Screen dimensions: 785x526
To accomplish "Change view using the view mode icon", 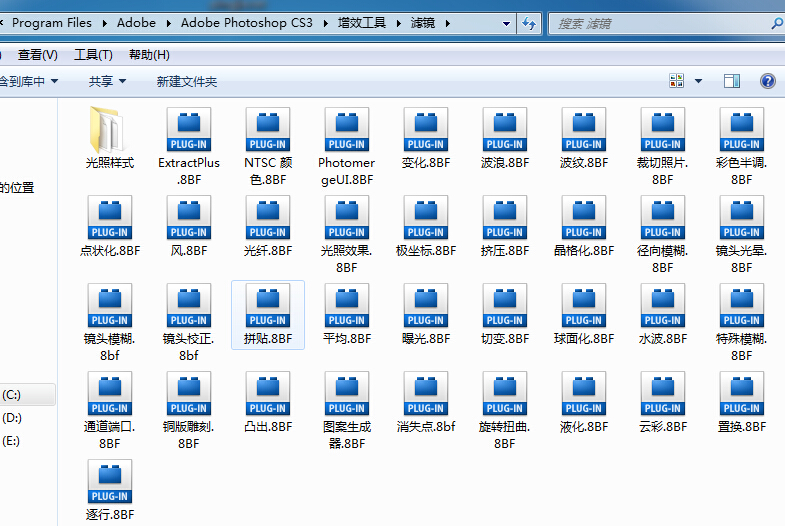I will 676,81.
